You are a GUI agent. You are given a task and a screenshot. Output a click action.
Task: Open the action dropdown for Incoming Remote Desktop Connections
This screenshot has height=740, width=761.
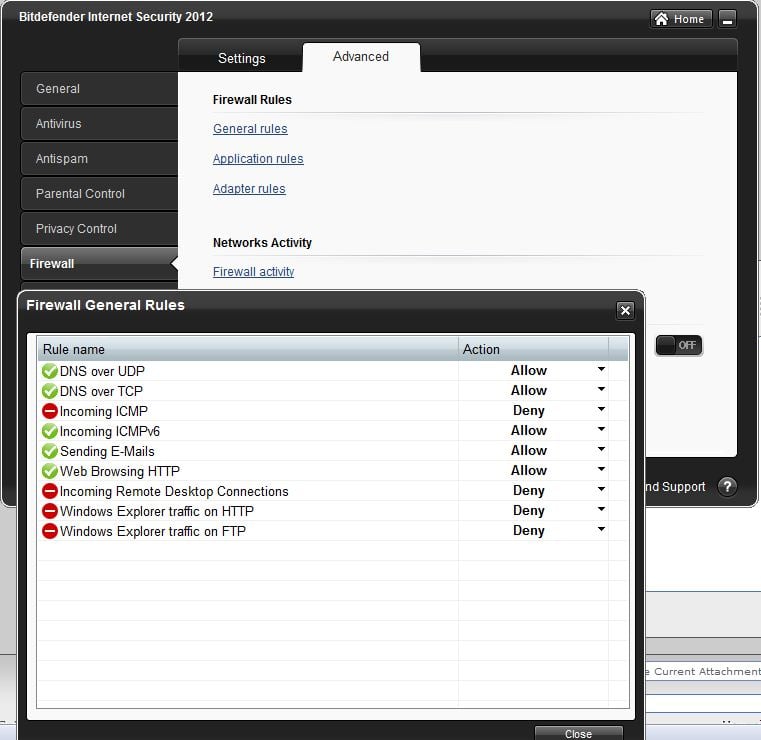point(601,489)
